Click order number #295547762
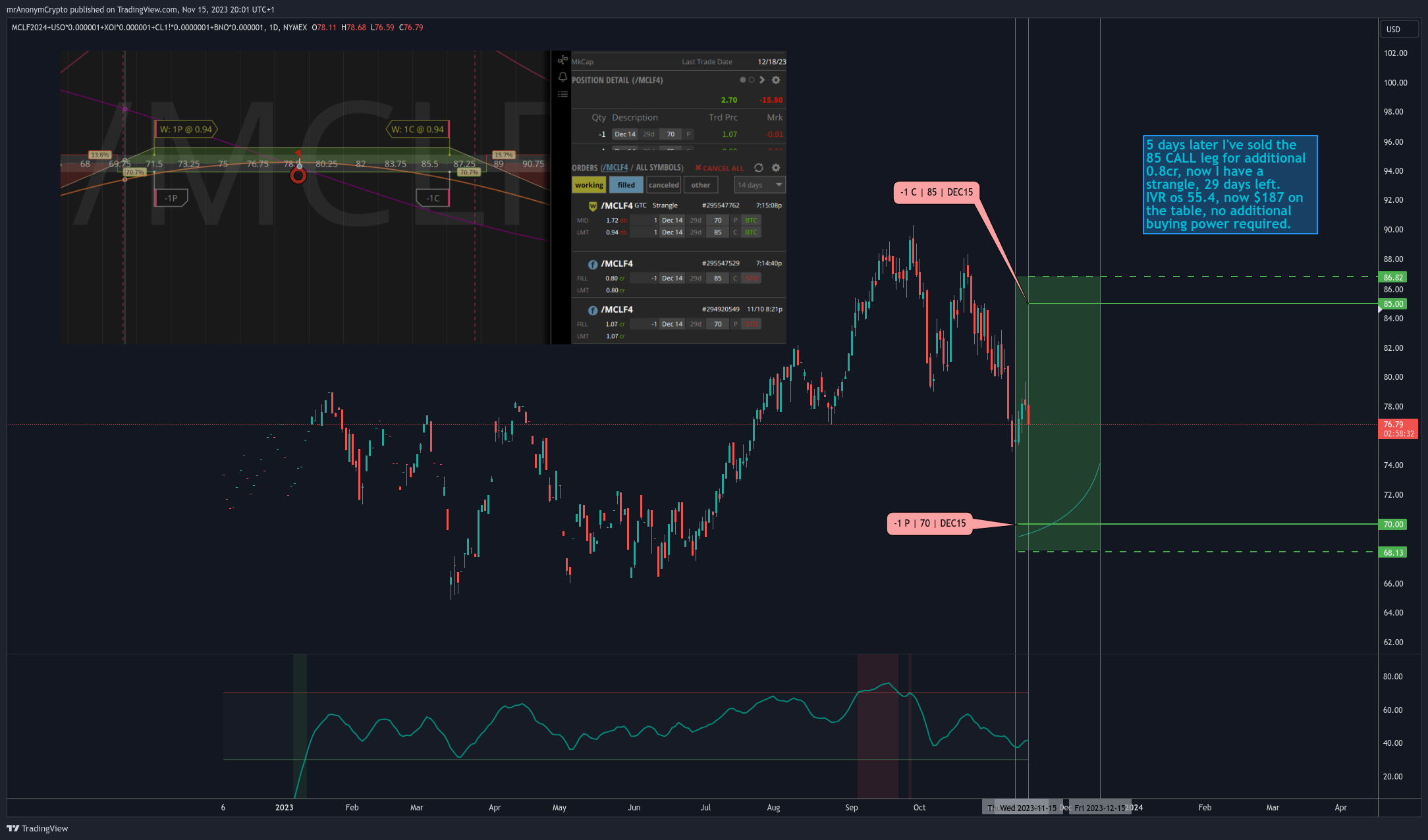Viewport: 1428px width, 840px height. [x=721, y=205]
